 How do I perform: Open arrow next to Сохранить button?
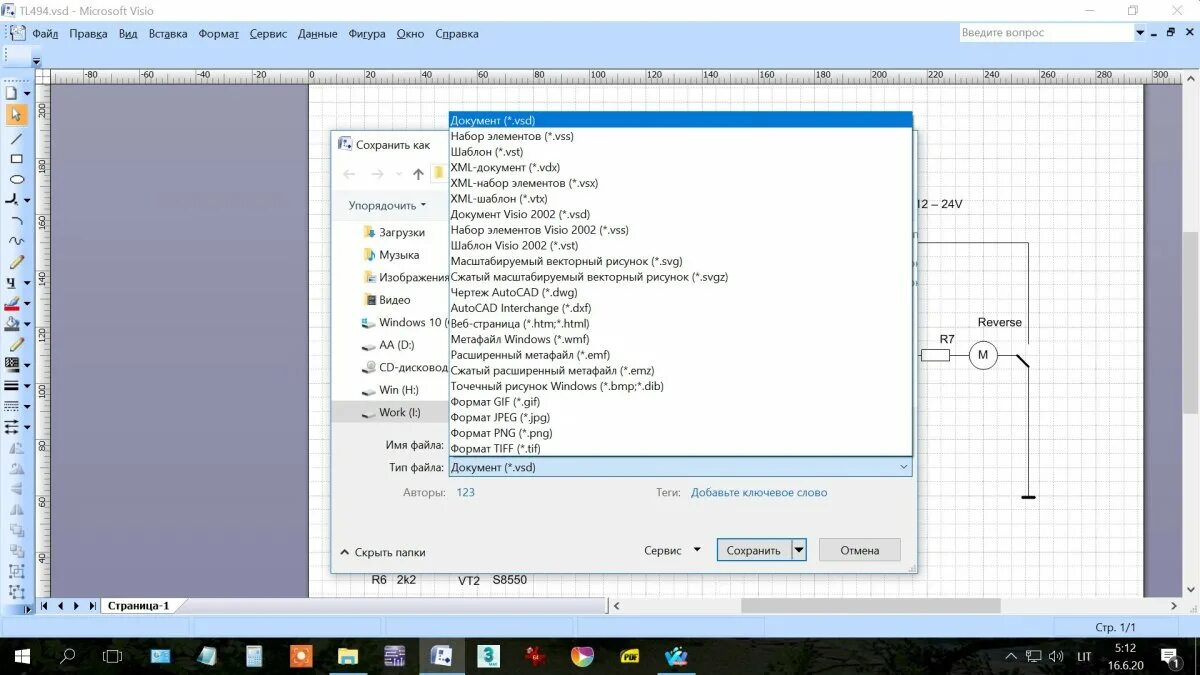(798, 550)
